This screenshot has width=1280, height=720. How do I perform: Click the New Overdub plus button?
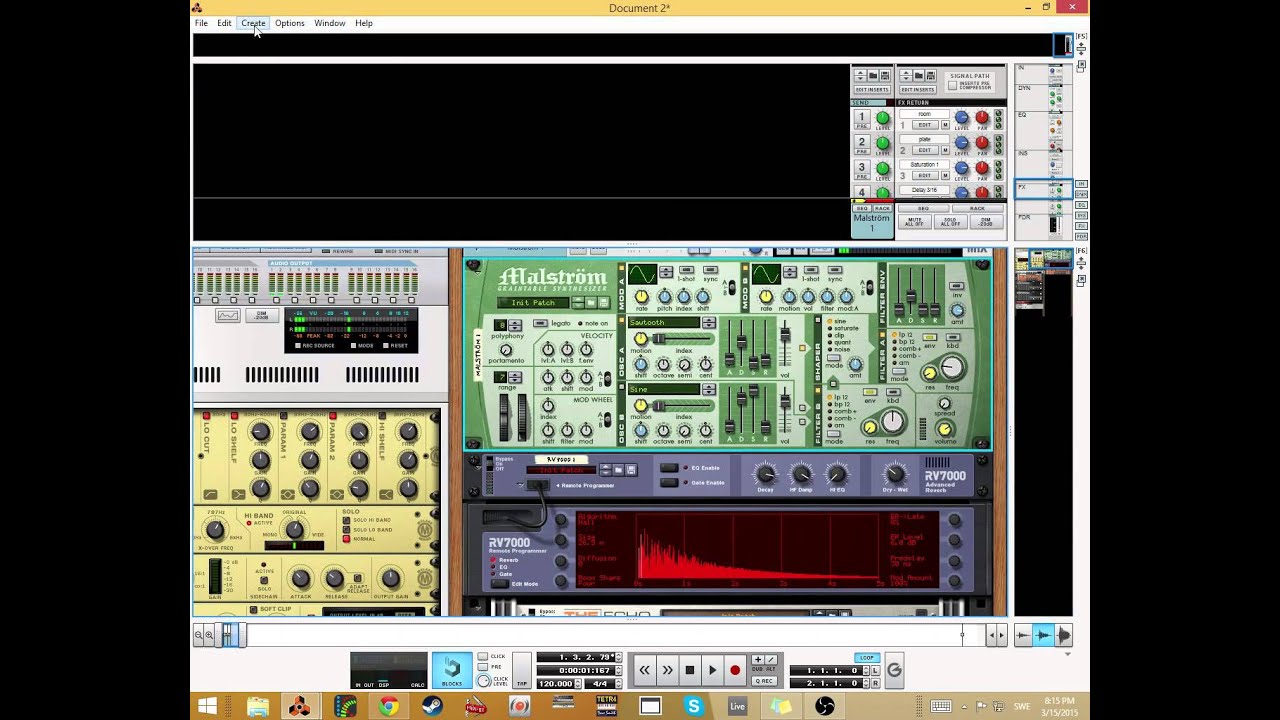[x=757, y=660]
